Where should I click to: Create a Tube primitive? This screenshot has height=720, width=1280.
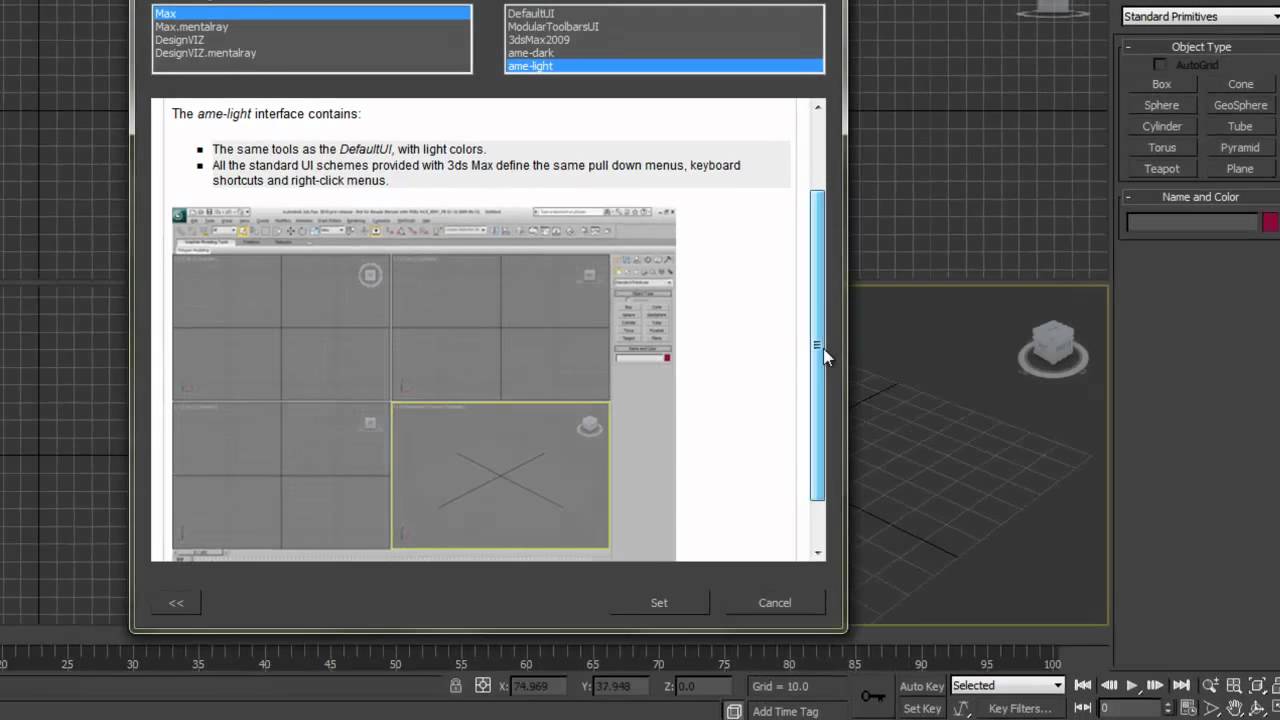point(1240,127)
